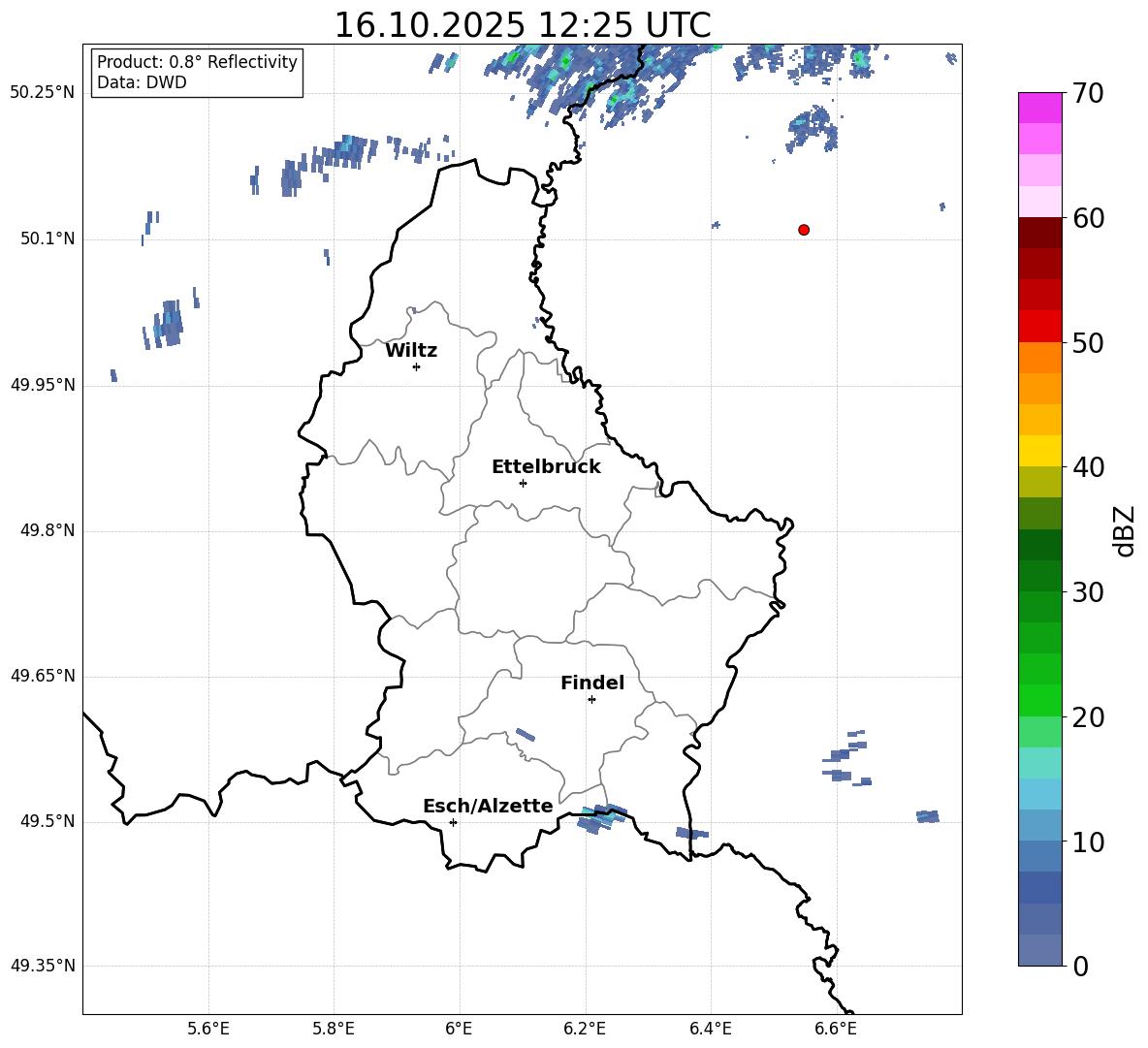The width and height of the screenshot is (1148, 1048).
Task: Click the colorbar tick label 30
Action: (1088, 592)
